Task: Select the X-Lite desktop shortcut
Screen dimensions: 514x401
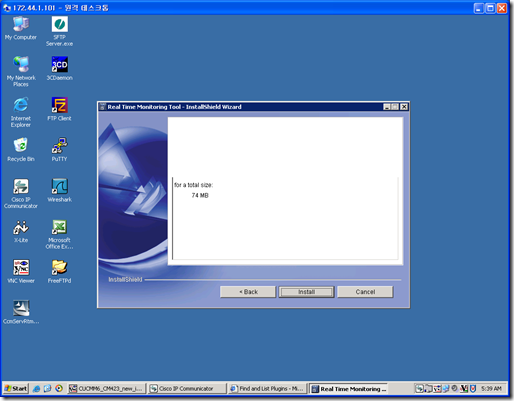Action: coord(21,231)
